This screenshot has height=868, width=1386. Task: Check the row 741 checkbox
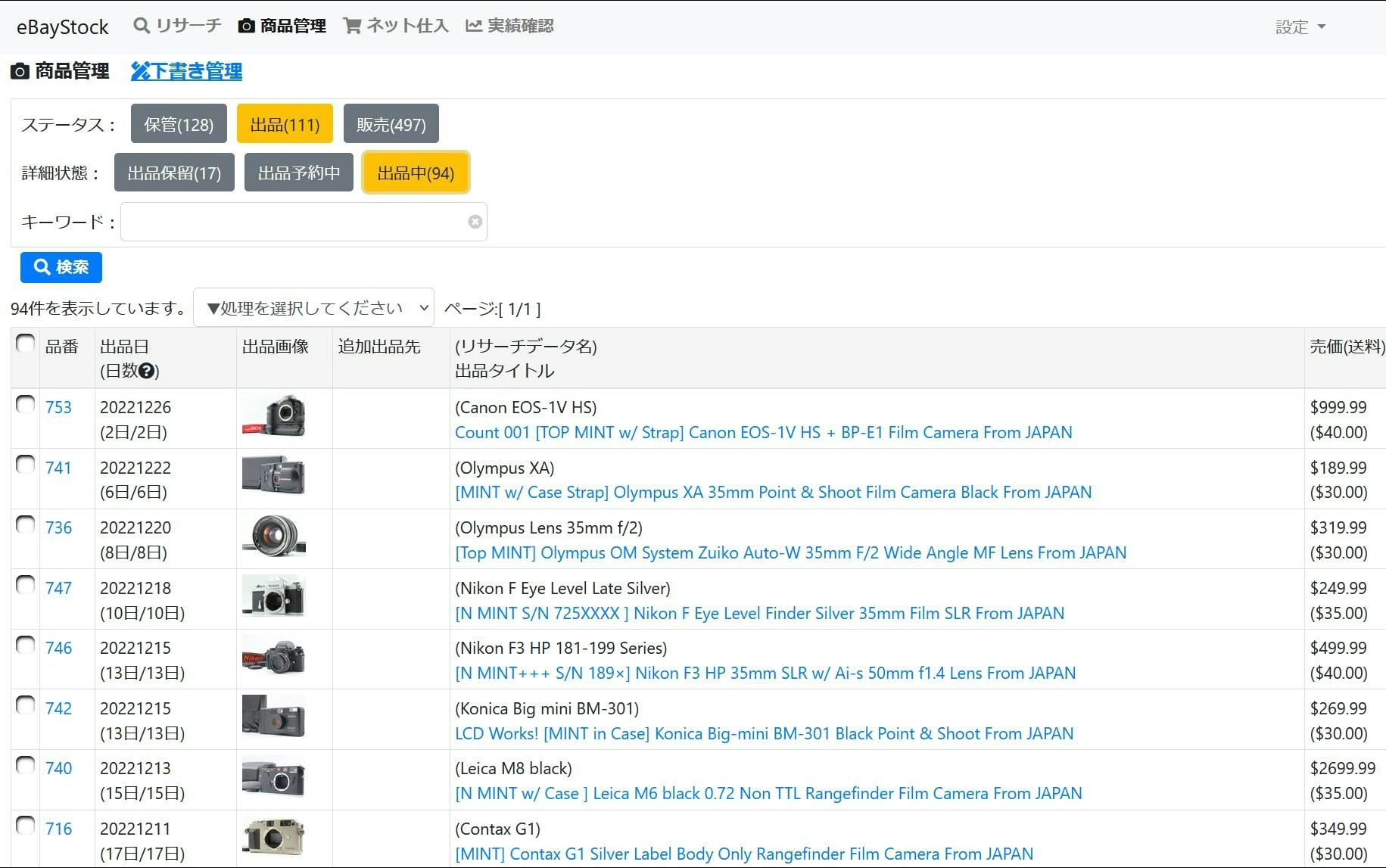tap(25, 465)
